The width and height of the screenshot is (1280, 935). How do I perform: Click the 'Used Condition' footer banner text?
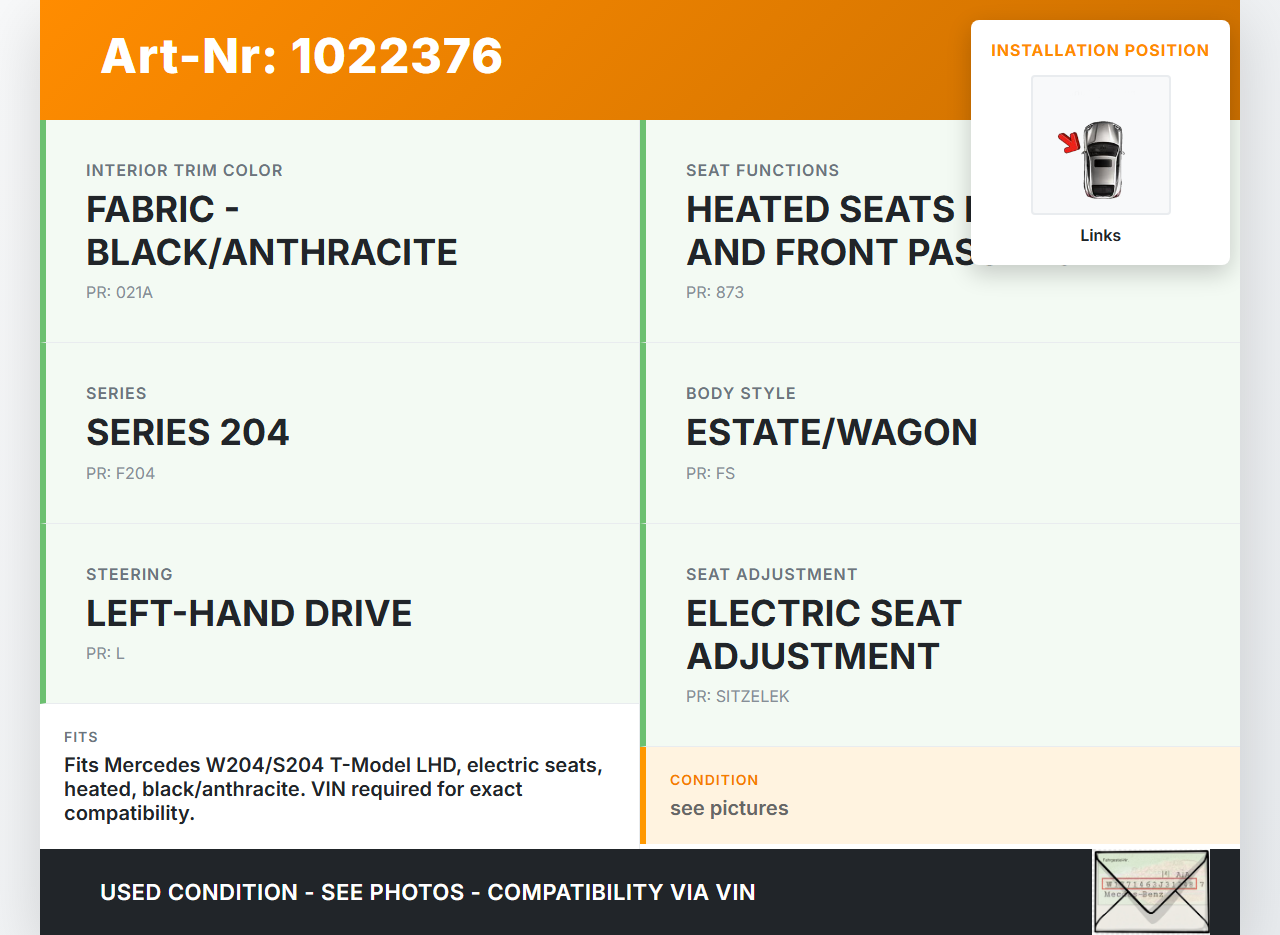[428, 892]
